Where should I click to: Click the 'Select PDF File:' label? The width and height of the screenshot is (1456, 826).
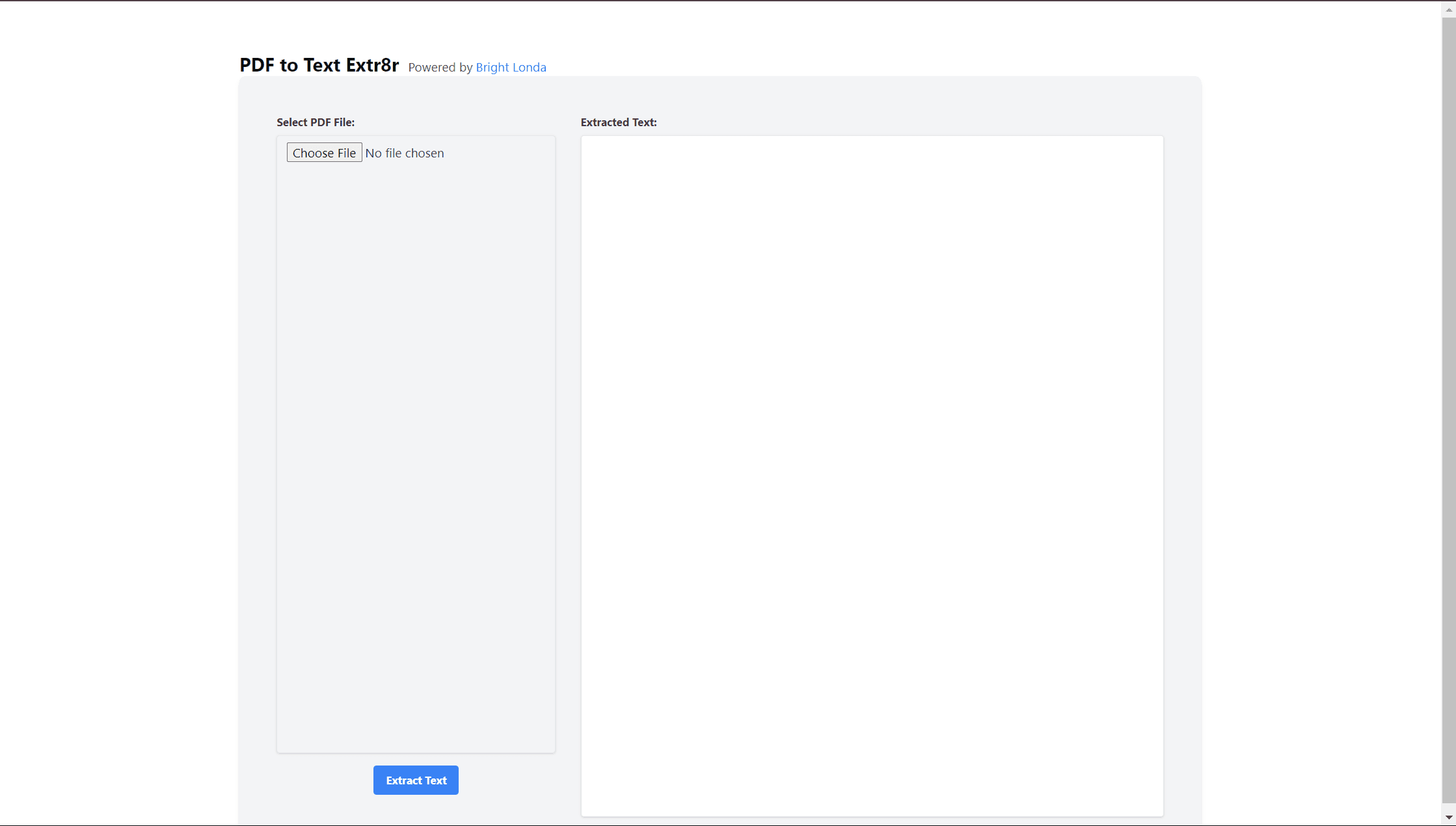316,122
